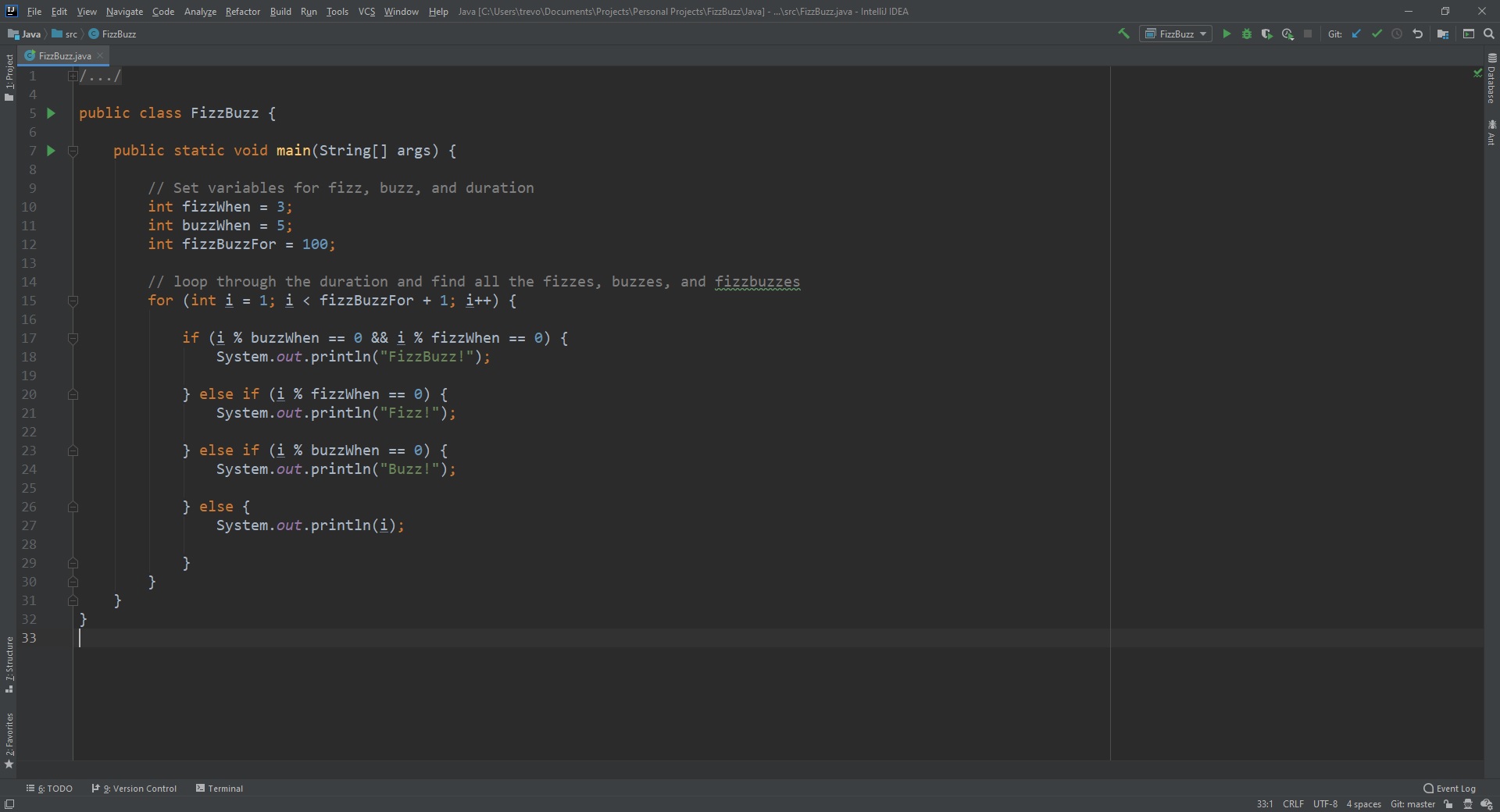Run with Coverage via the shield icon
The width and height of the screenshot is (1500, 812).
click(1267, 34)
